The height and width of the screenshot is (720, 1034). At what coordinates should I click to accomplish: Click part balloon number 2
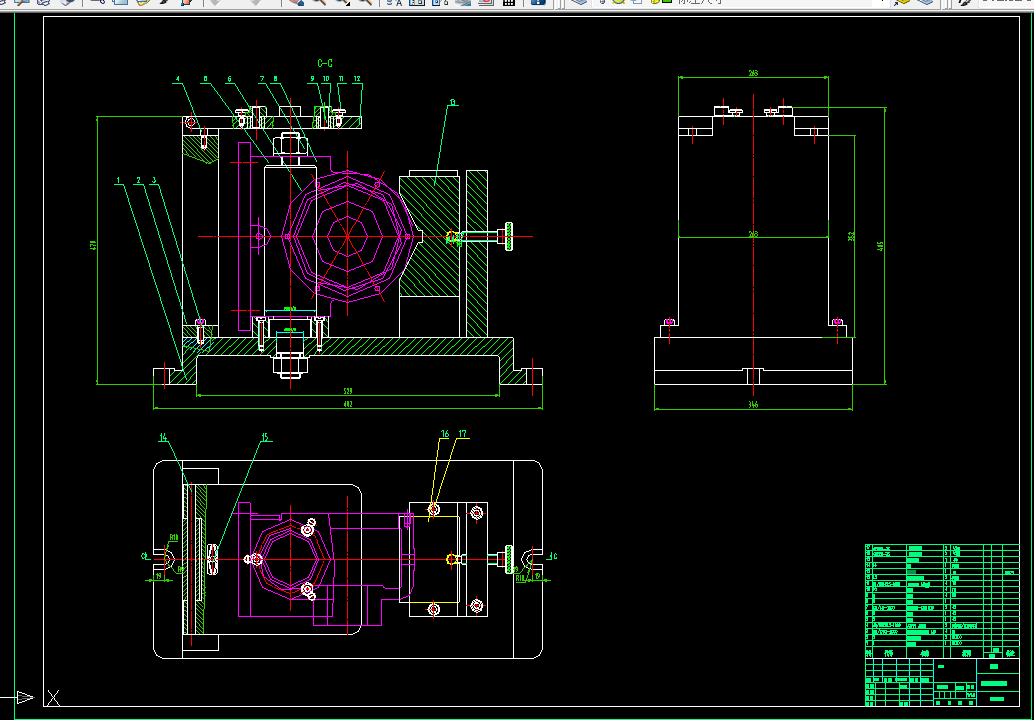[x=138, y=180]
